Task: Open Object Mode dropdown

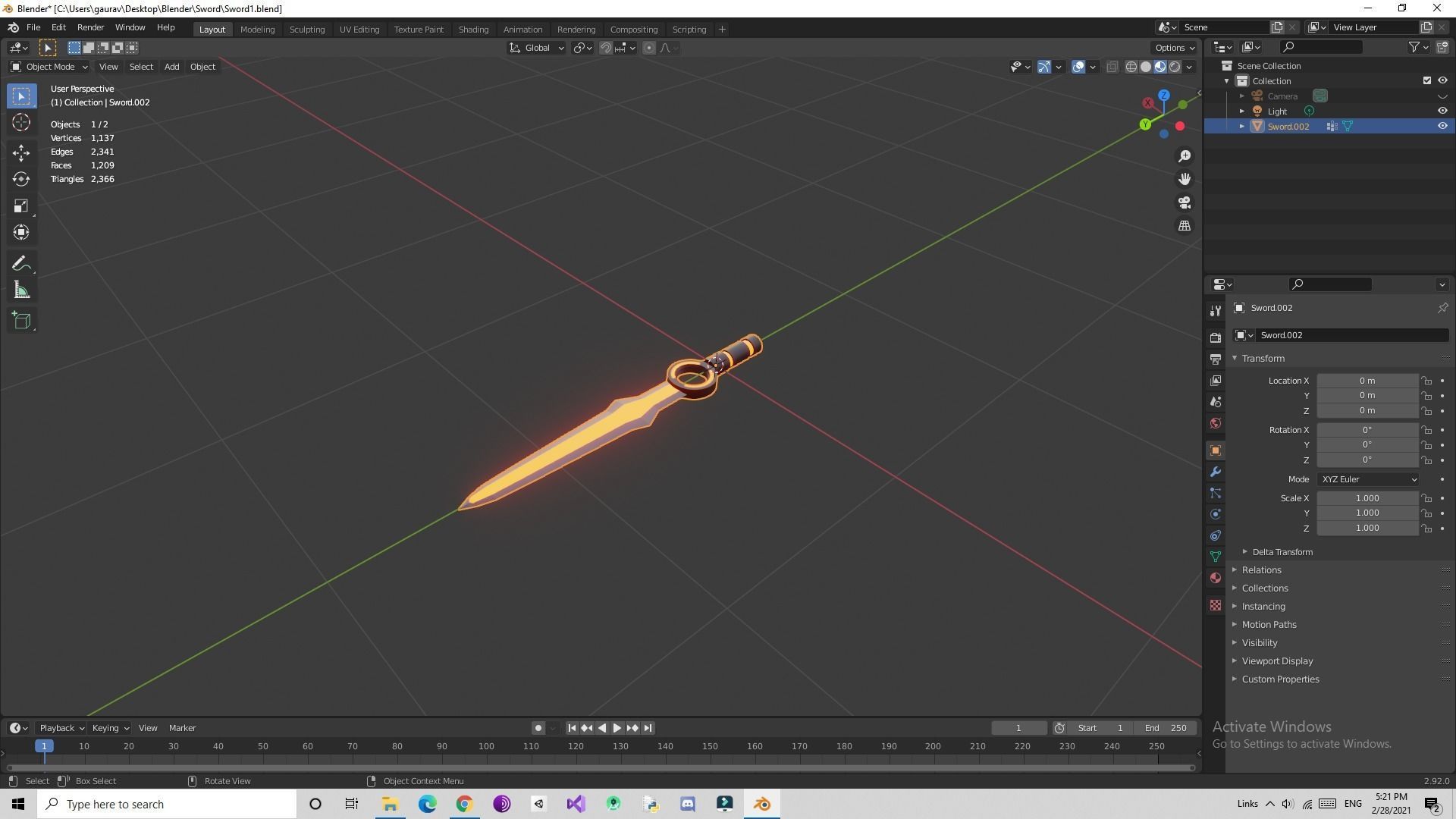Action: [49, 67]
